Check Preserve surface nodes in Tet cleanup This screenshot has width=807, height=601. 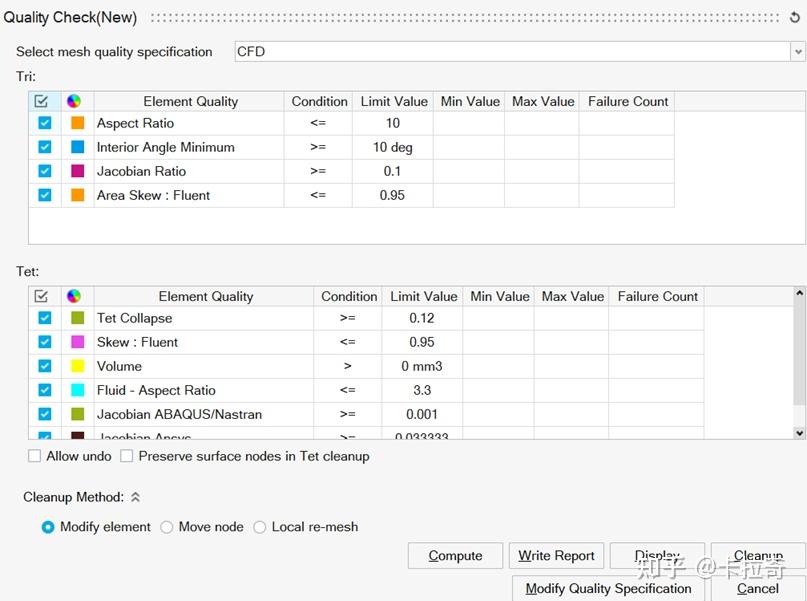[x=127, y=456]
